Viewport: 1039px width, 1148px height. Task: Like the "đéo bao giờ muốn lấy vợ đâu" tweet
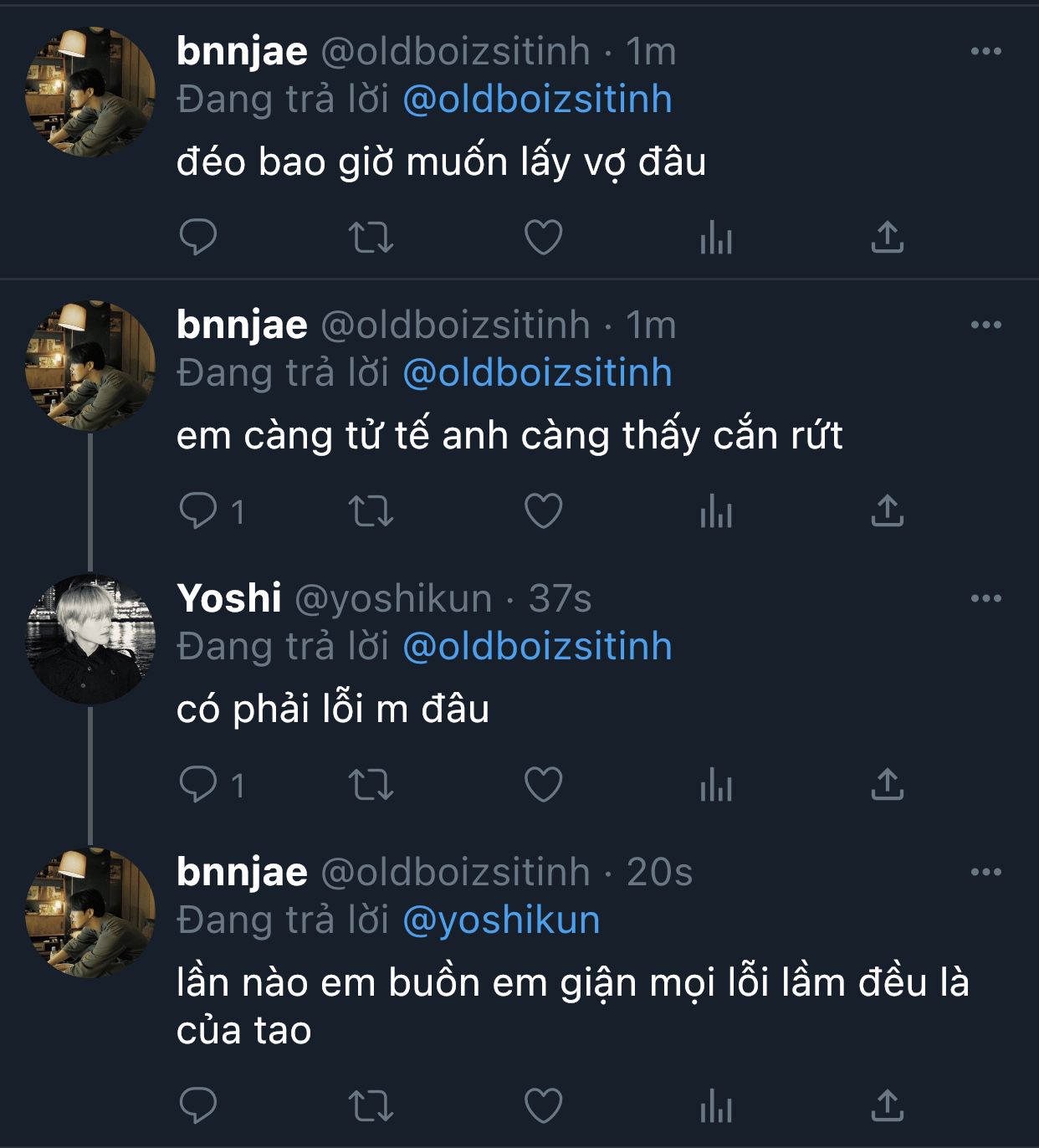(x=543, y=237)
